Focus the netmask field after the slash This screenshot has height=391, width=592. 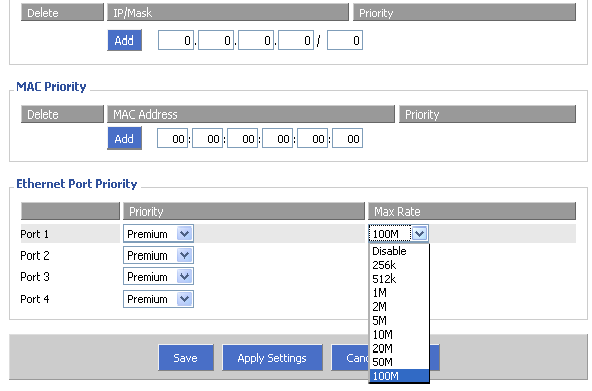[345, 40]
